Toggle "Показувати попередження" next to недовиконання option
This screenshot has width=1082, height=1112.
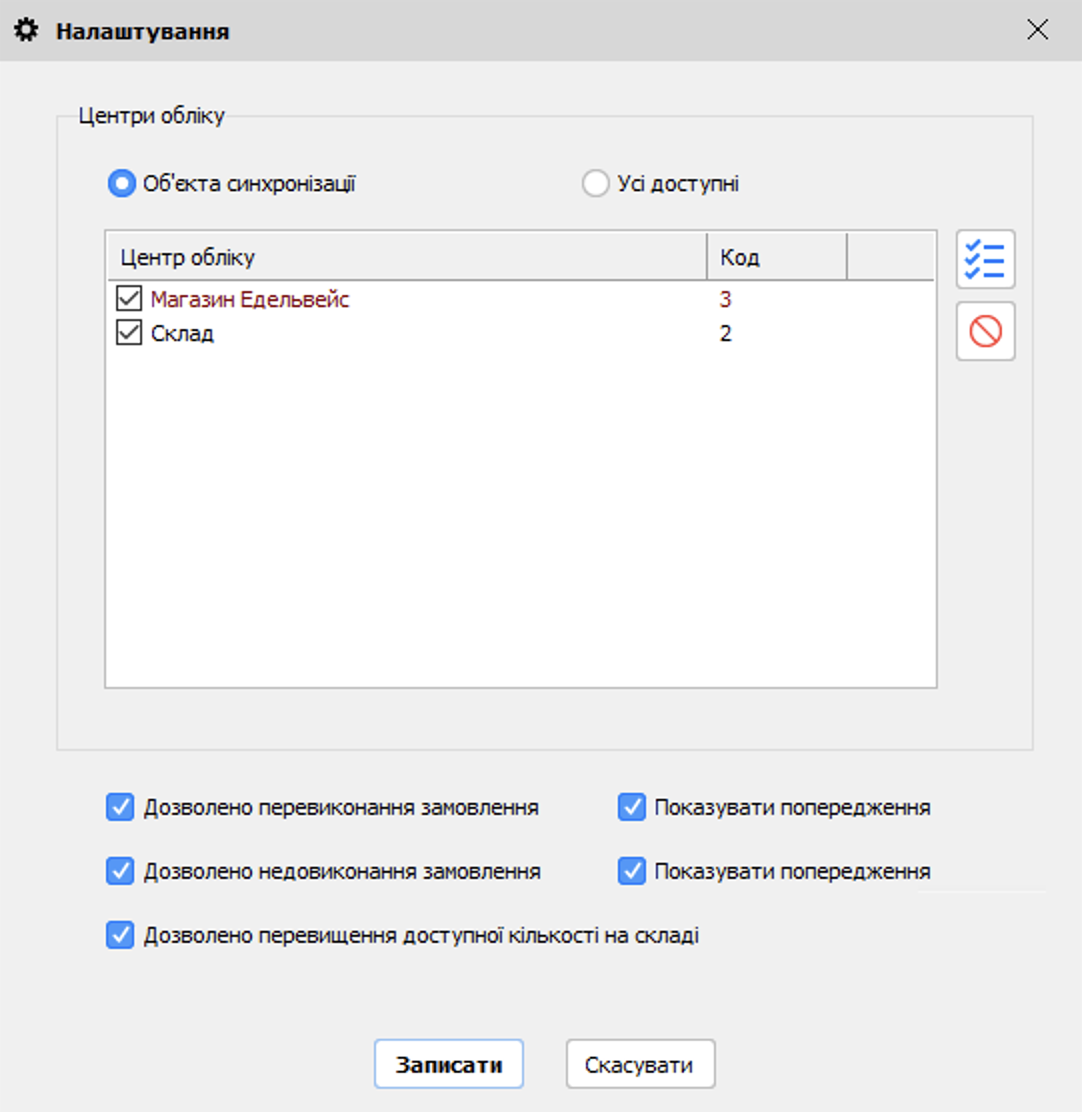pyautogui.click(x=631, y=871)
